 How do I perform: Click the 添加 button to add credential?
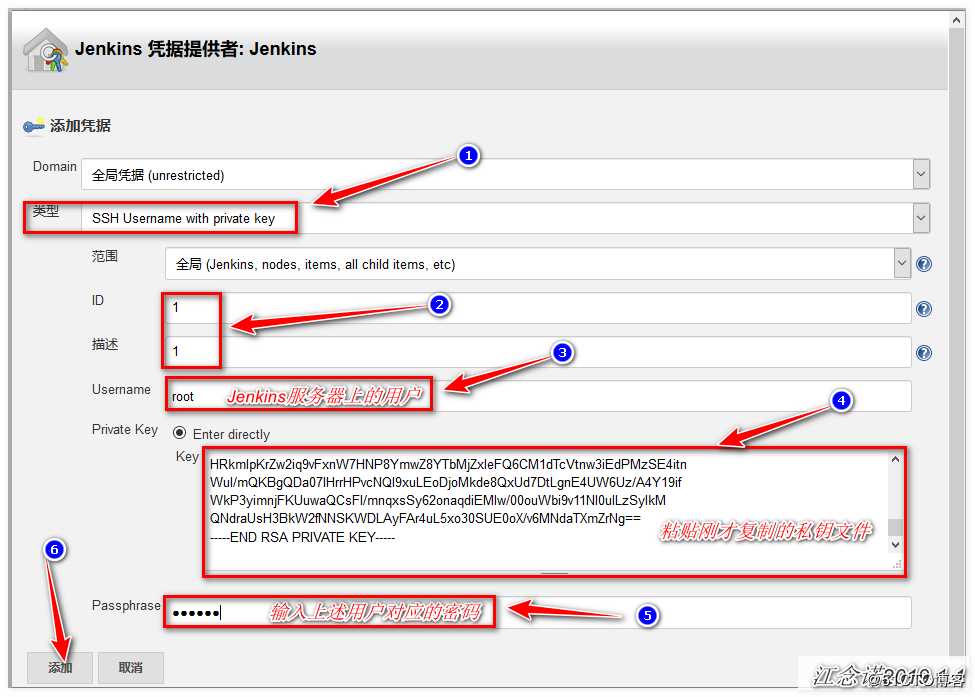click(x=60, y=668)
